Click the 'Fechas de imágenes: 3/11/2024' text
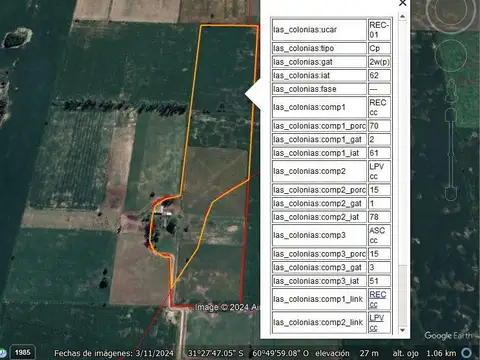480x360 pixels. tap(114, 353)
